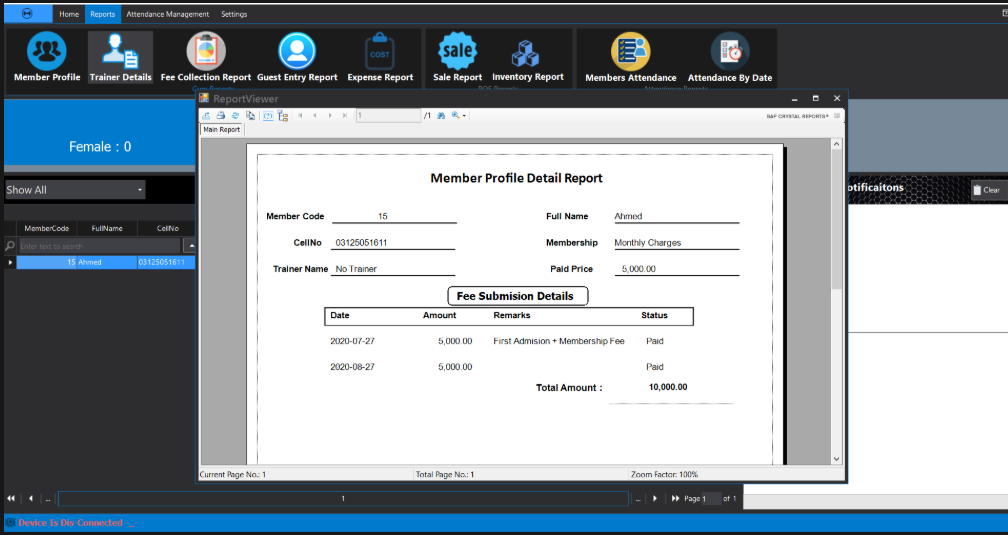Select the Main Report tab
The image size is (1008, 535).
(221, 129)
